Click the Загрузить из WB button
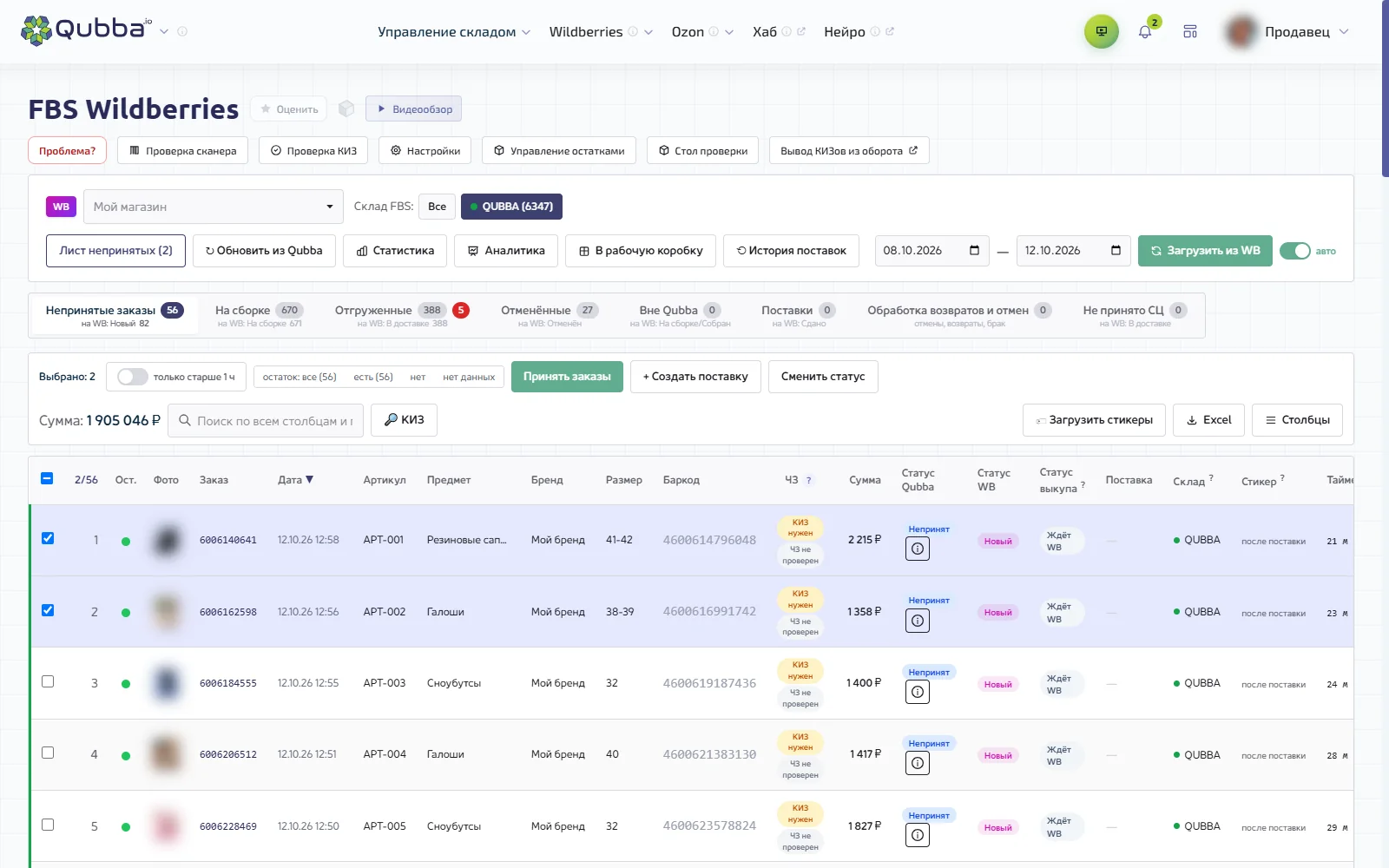The height and width of the screenshot is (868, 1389). tap(1205, 251)
